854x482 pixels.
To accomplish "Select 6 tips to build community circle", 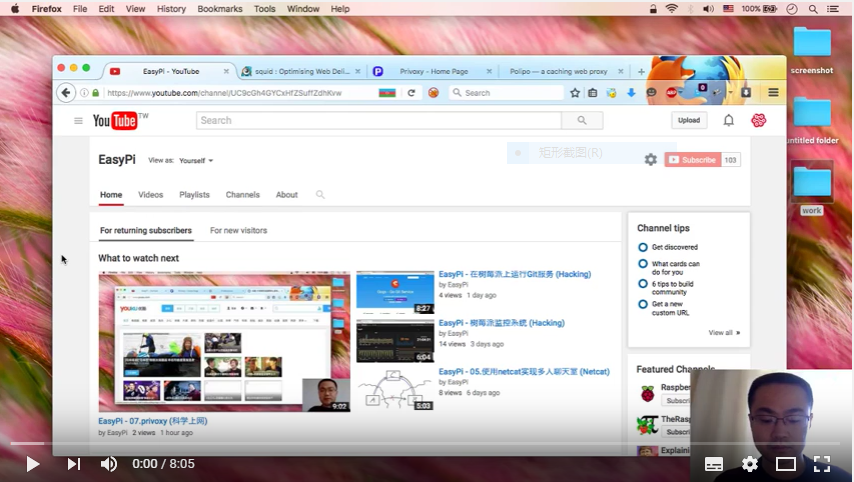I will pyautogui.click(x=643, y=284).
